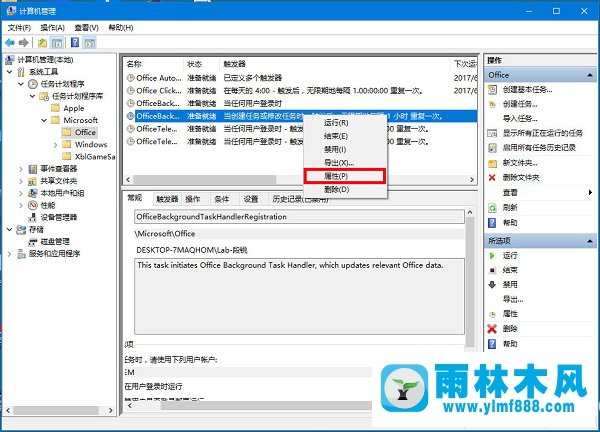The image size is (600, 432).
Task: Click the 禁用 down arrow icon
Action: pyautogui.click(x=492, y=285)
